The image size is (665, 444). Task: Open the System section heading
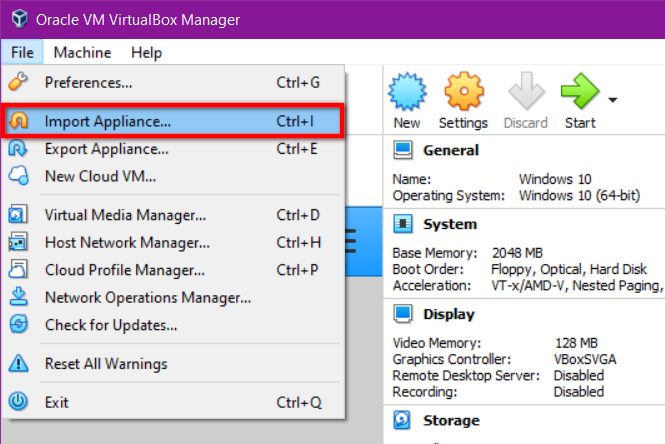[x=450, y=224]
